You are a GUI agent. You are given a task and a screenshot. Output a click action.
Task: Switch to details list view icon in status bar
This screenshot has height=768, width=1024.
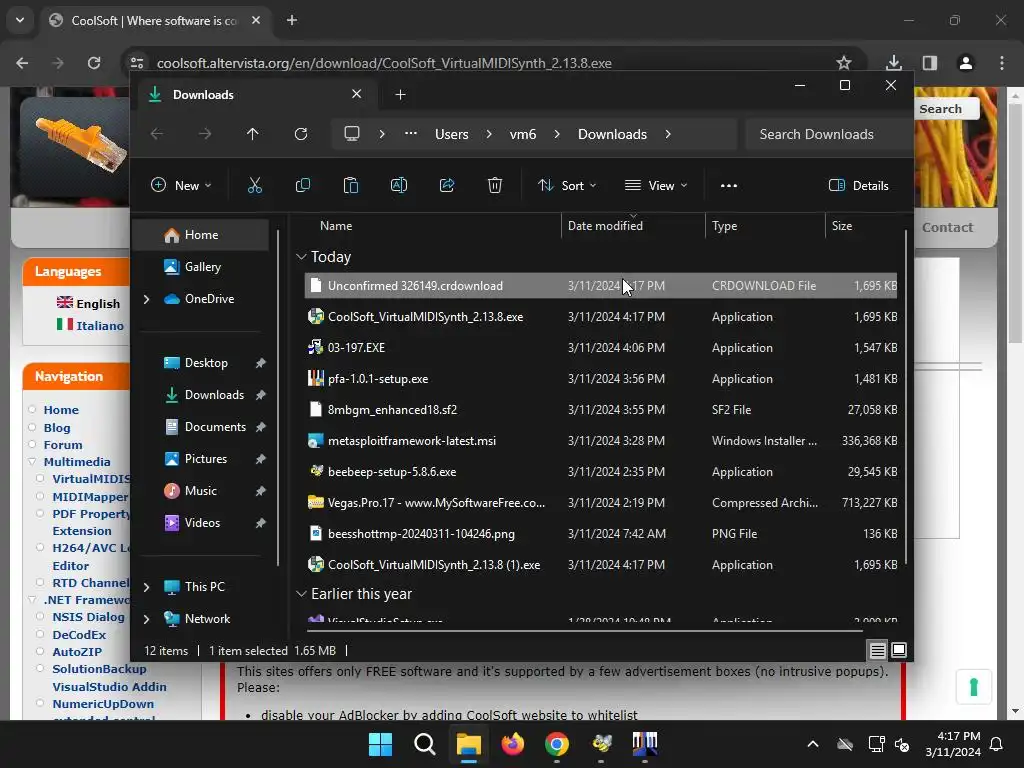coord(878,650)
